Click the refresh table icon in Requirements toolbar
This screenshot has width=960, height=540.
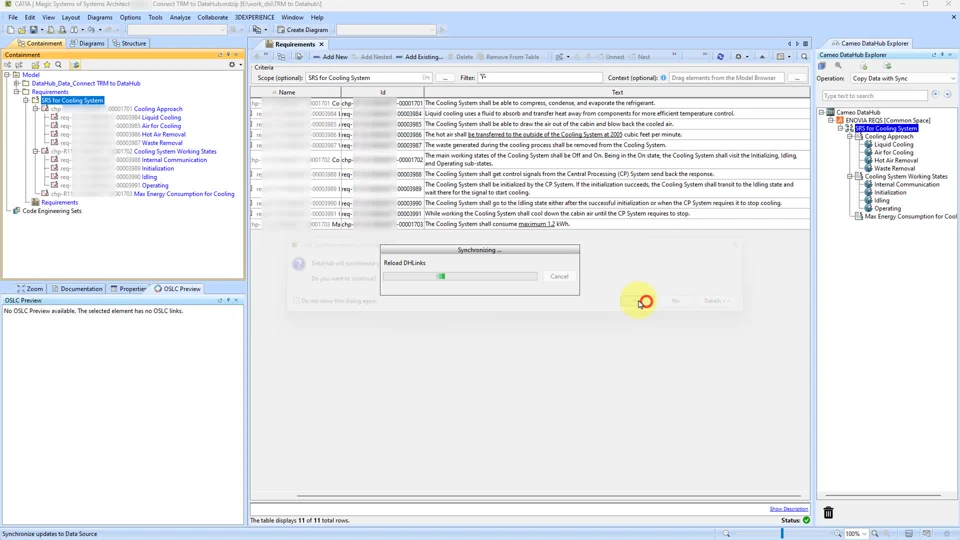tap(721, 56)
